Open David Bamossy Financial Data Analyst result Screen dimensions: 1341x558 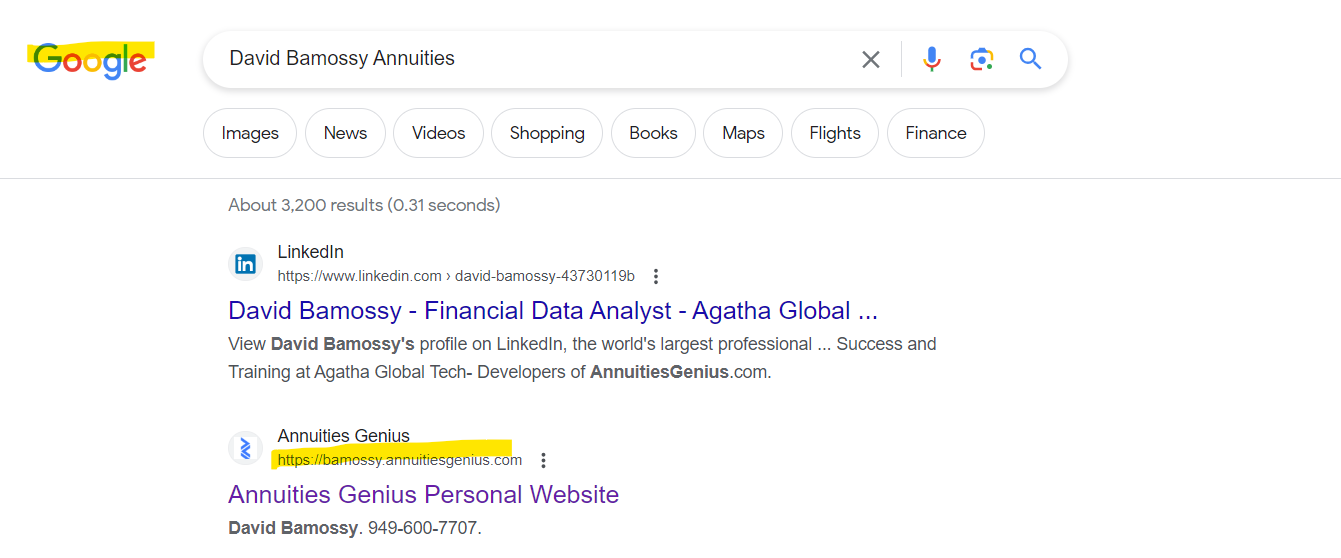[x=552, y=311]
